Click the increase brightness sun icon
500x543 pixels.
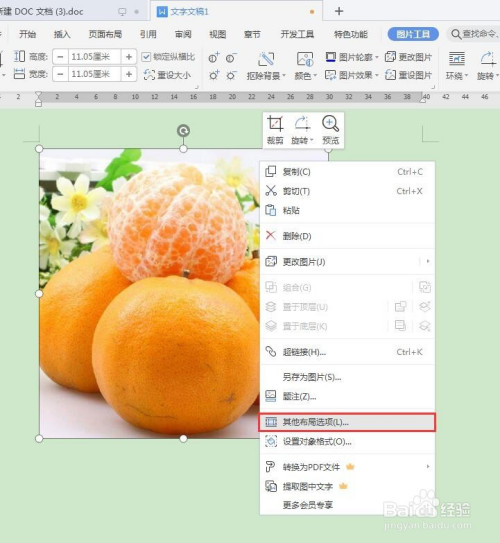pyautogui.click(x=214, y=75)
